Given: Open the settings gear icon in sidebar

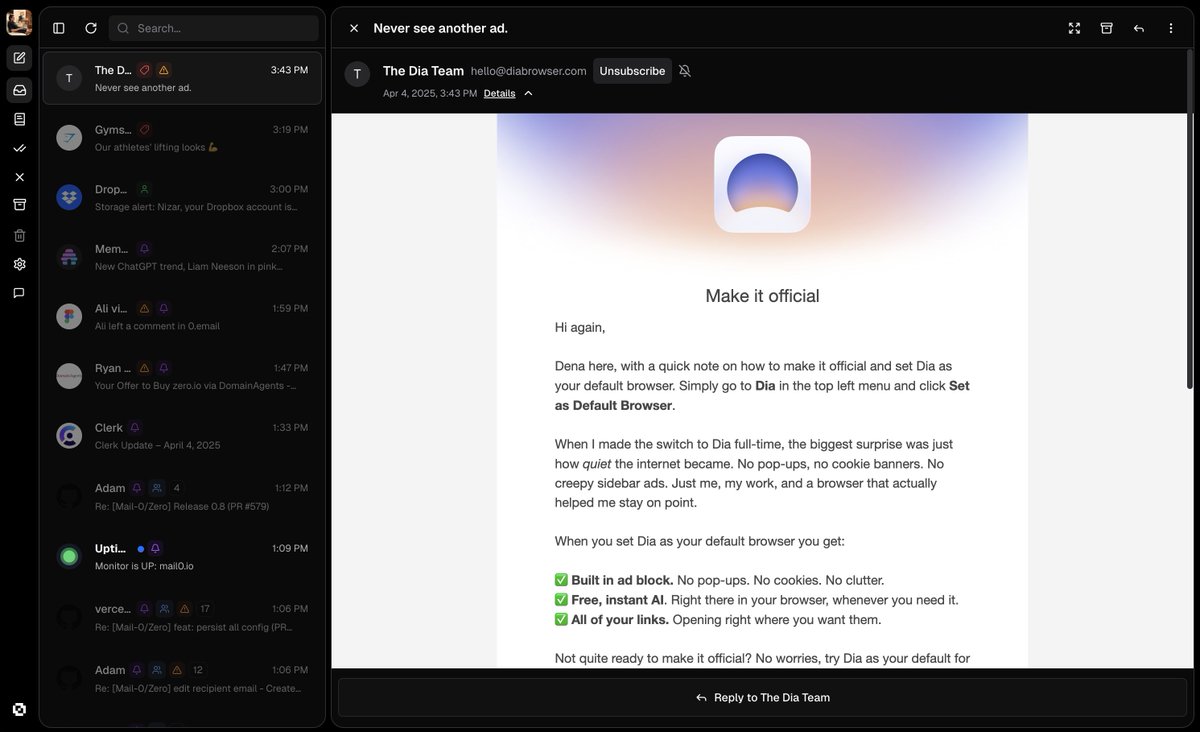Looking at the screenshot, I should 19,264.
